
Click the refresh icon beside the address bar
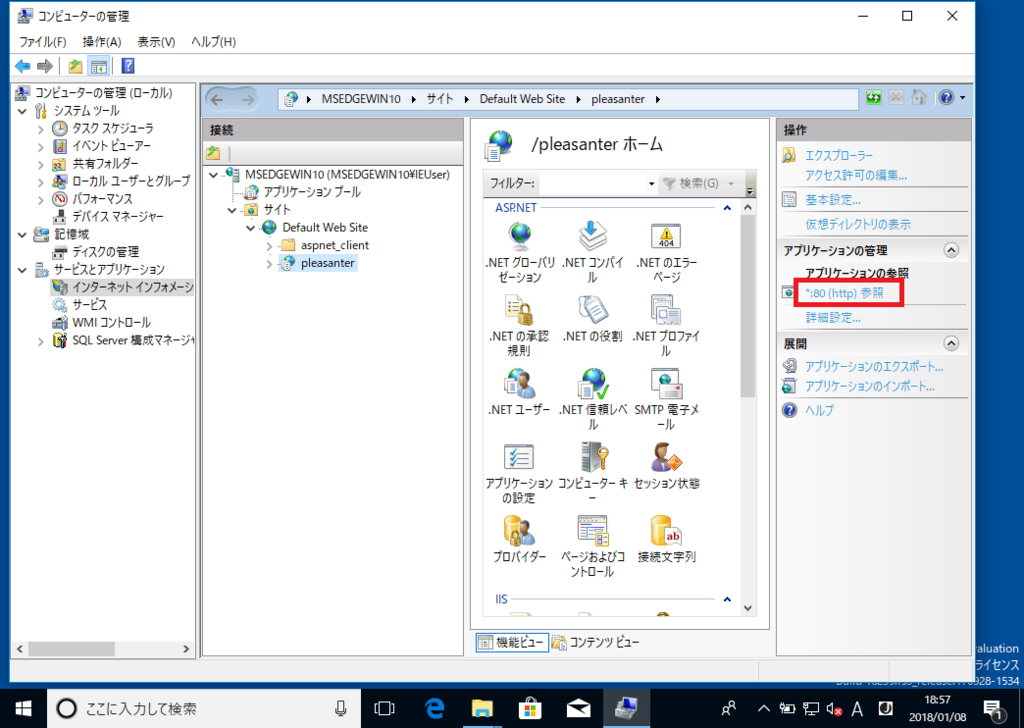(873, 98)
